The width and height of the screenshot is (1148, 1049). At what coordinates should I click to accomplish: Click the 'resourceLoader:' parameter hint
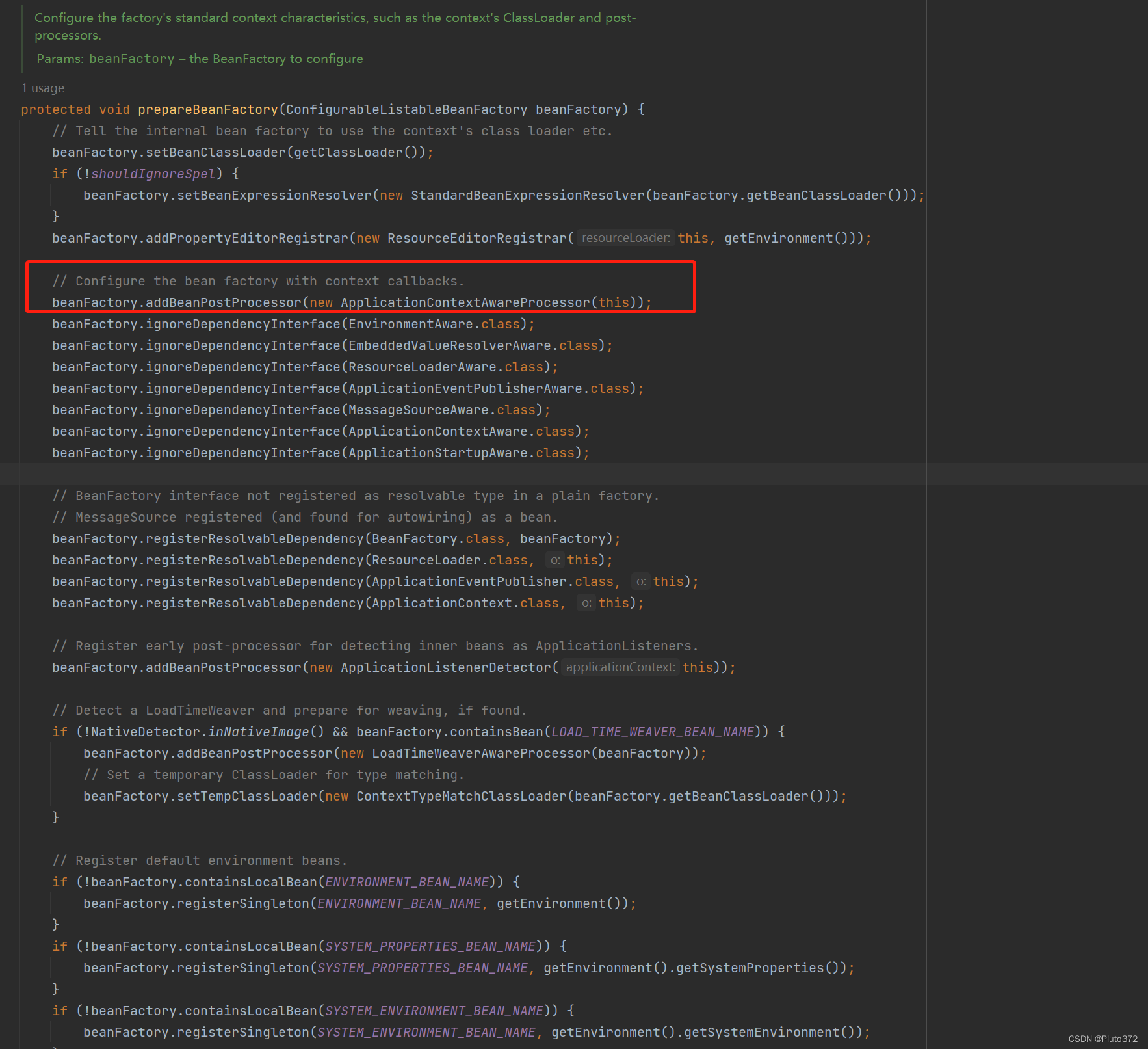pos(625,238)
